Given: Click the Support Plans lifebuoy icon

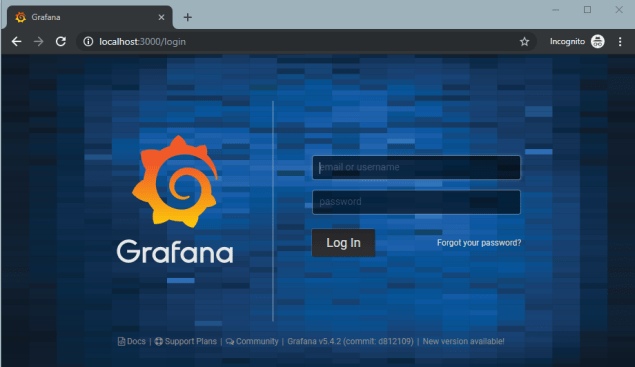Looking at the screenshot, I should pos(159,341).
